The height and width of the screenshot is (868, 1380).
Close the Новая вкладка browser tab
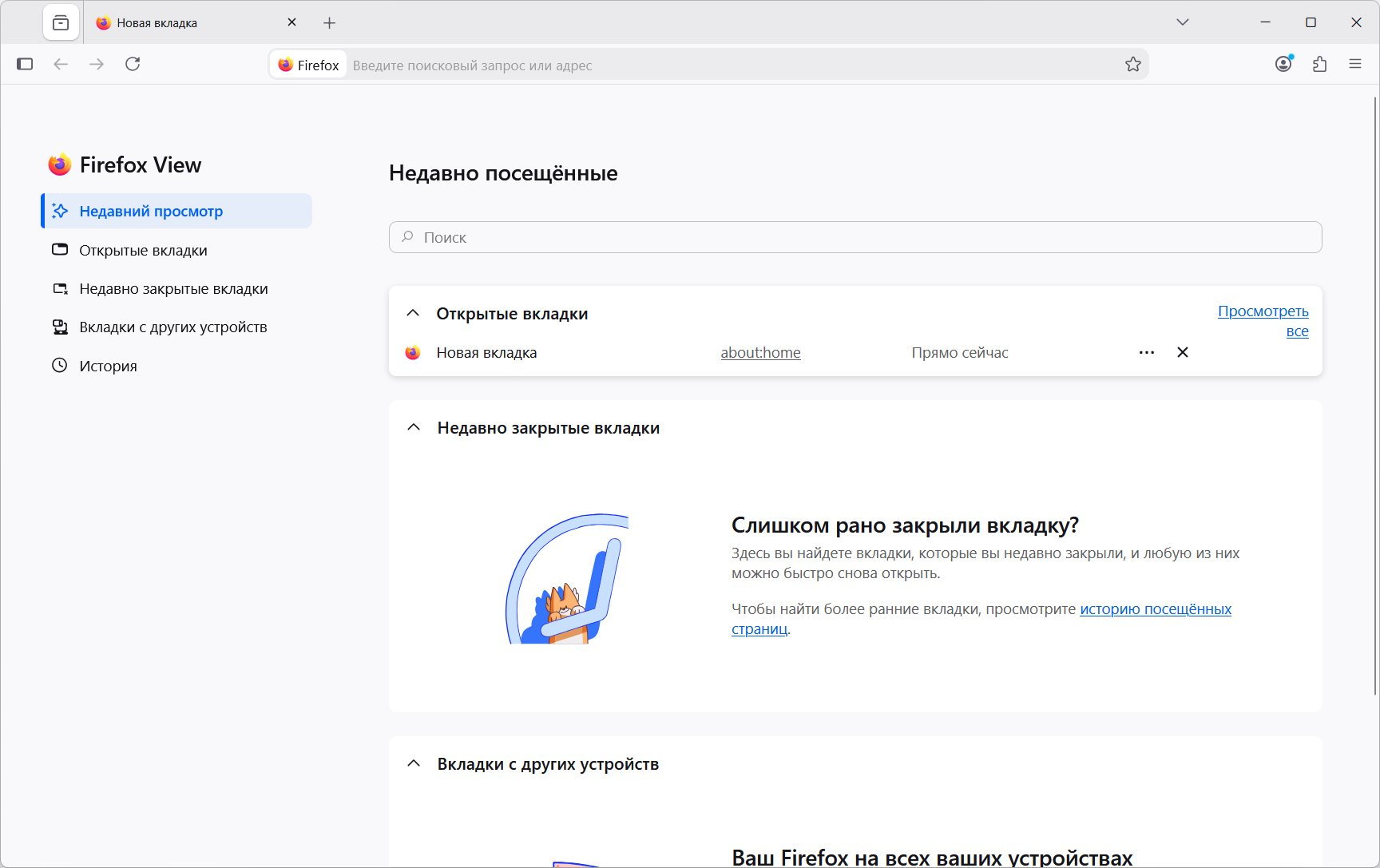[x=291, y=22]
